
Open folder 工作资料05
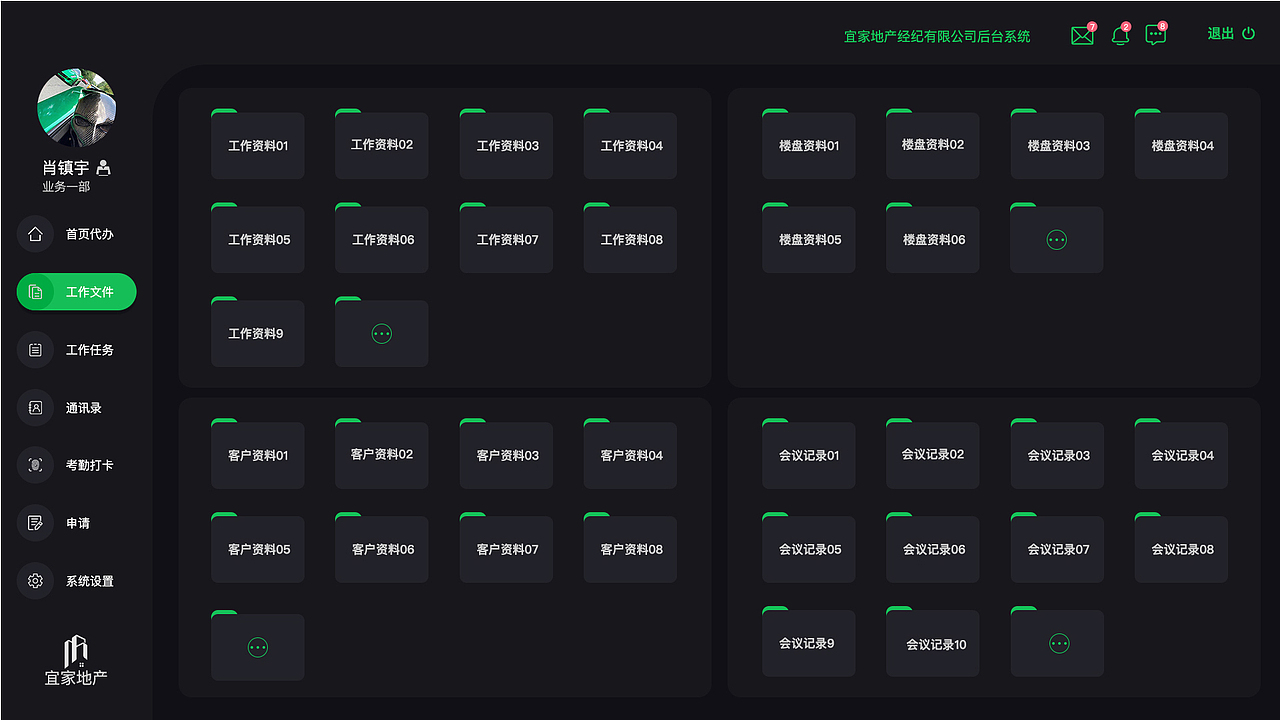click(257, 238)
